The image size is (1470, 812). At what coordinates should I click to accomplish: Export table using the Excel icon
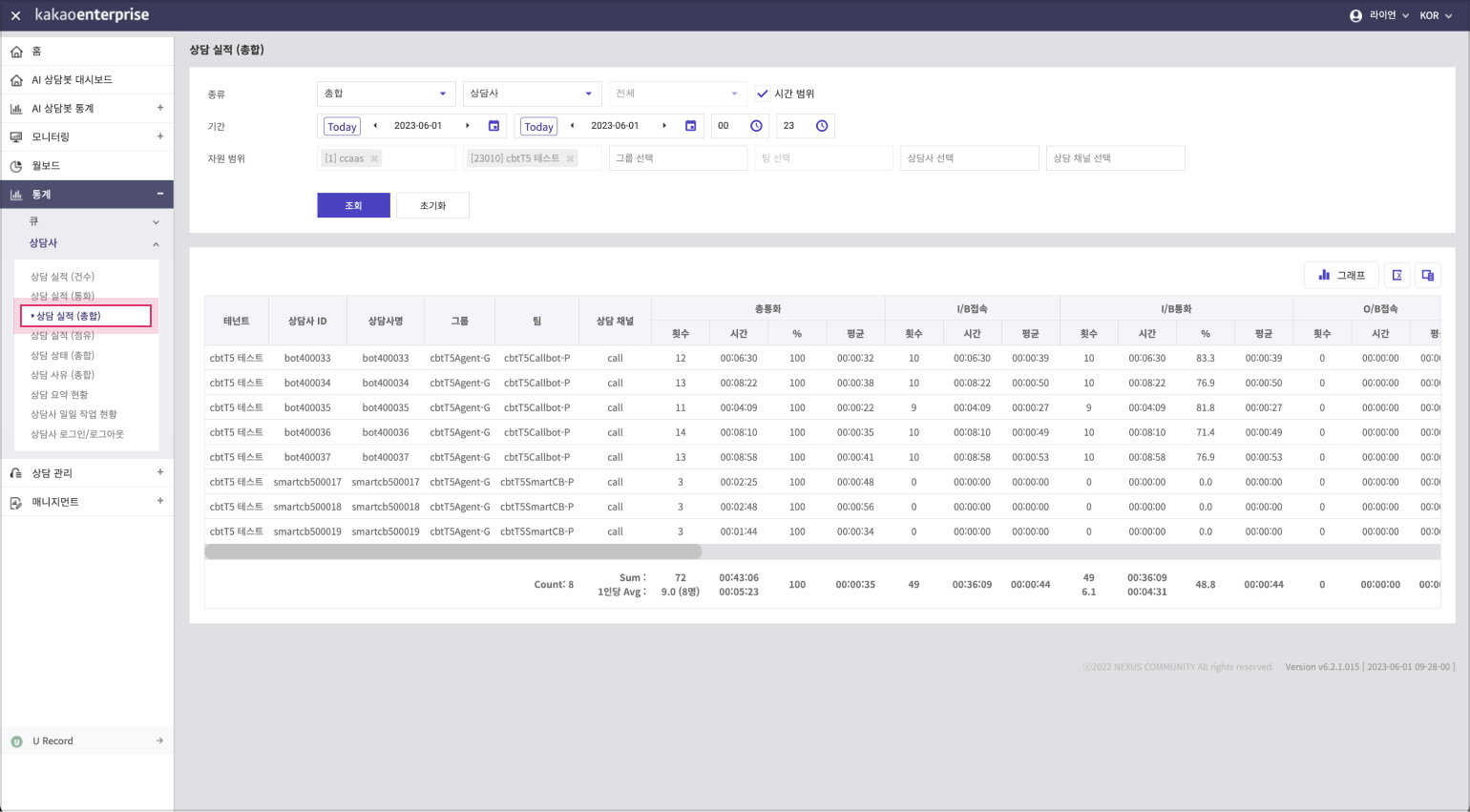1396,275
